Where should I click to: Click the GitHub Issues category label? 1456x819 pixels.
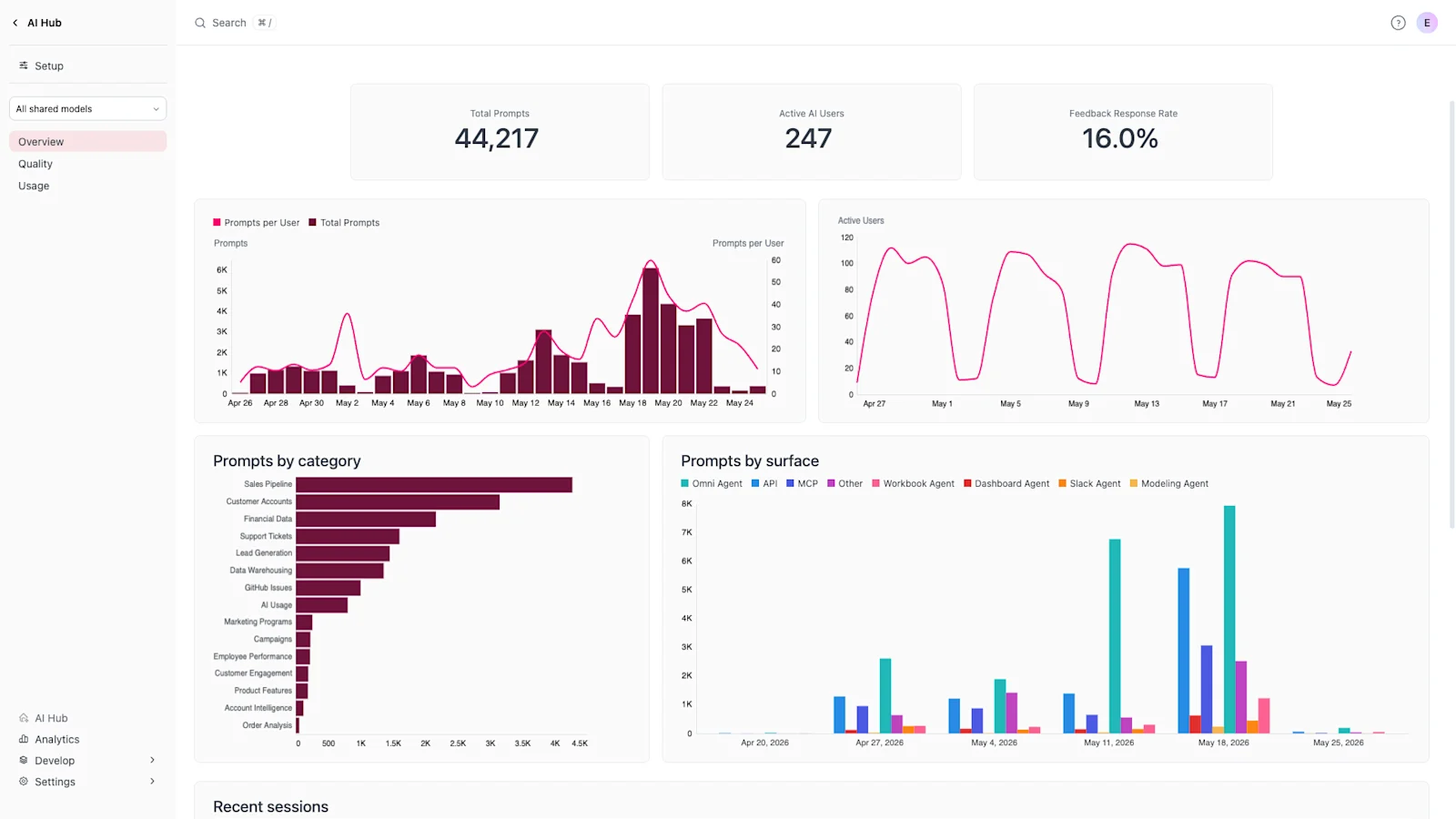pos(268,588)
